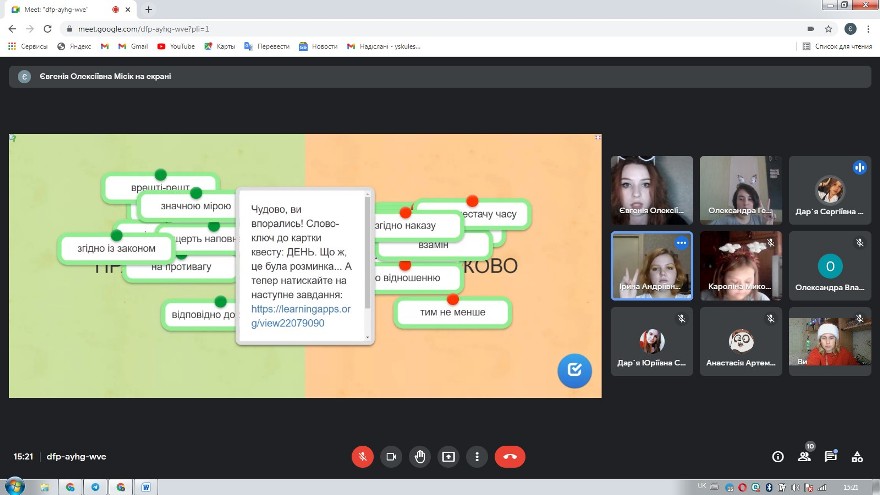Open the learningapps.org link in popup
Image resolution: width=880 pixels, height=495 pixels.
pyautogui.click(x=301, y=316)
